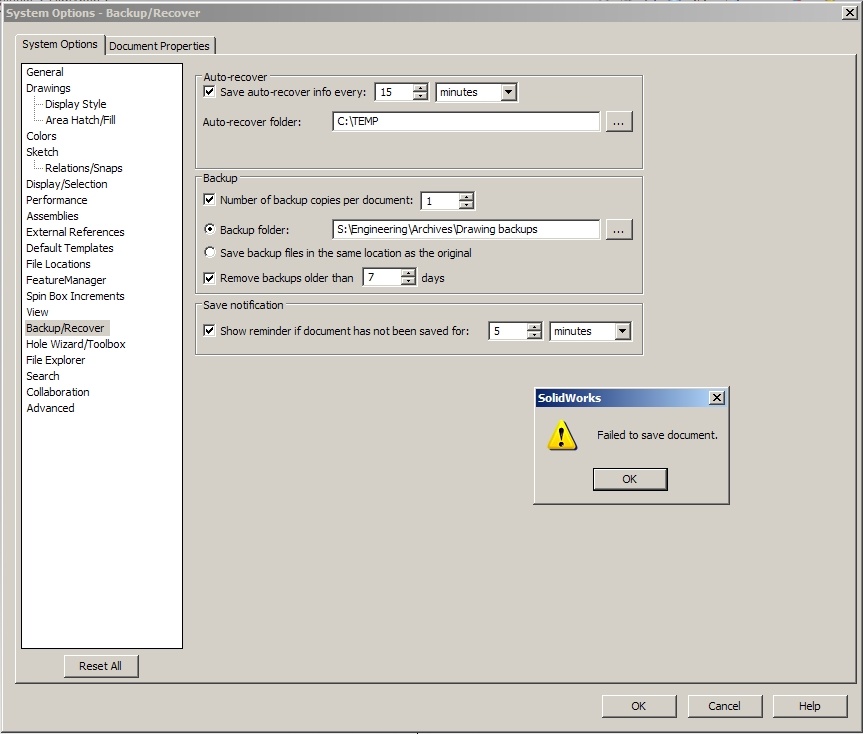The width and height of the screenshot is (863, 734).
Task: Select Collaboration option
Action: click(x=58, y=392)
